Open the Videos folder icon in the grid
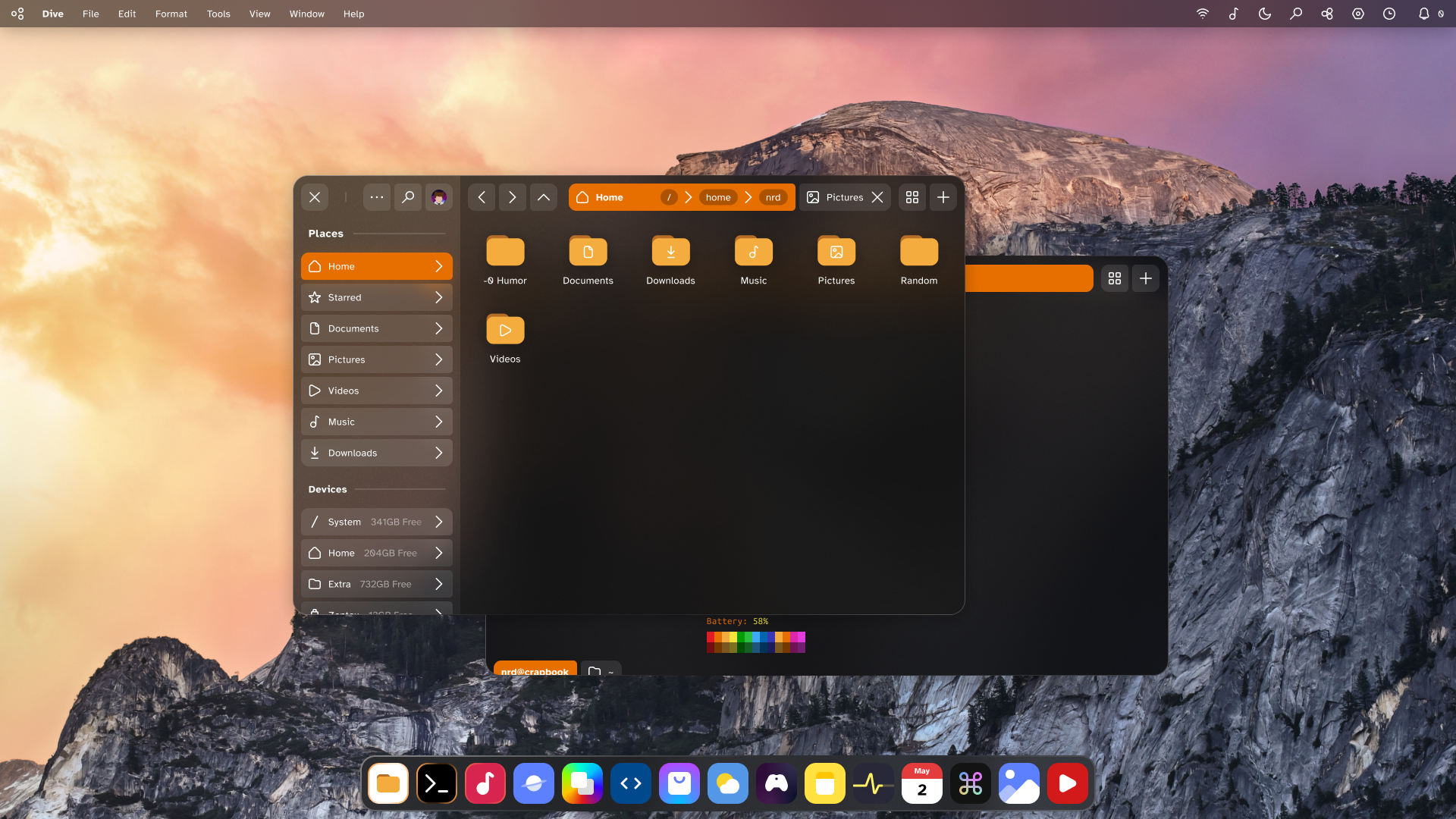The height and width of the screenshot is (819, 1456). pyautogui.click(x=505, y=329)
